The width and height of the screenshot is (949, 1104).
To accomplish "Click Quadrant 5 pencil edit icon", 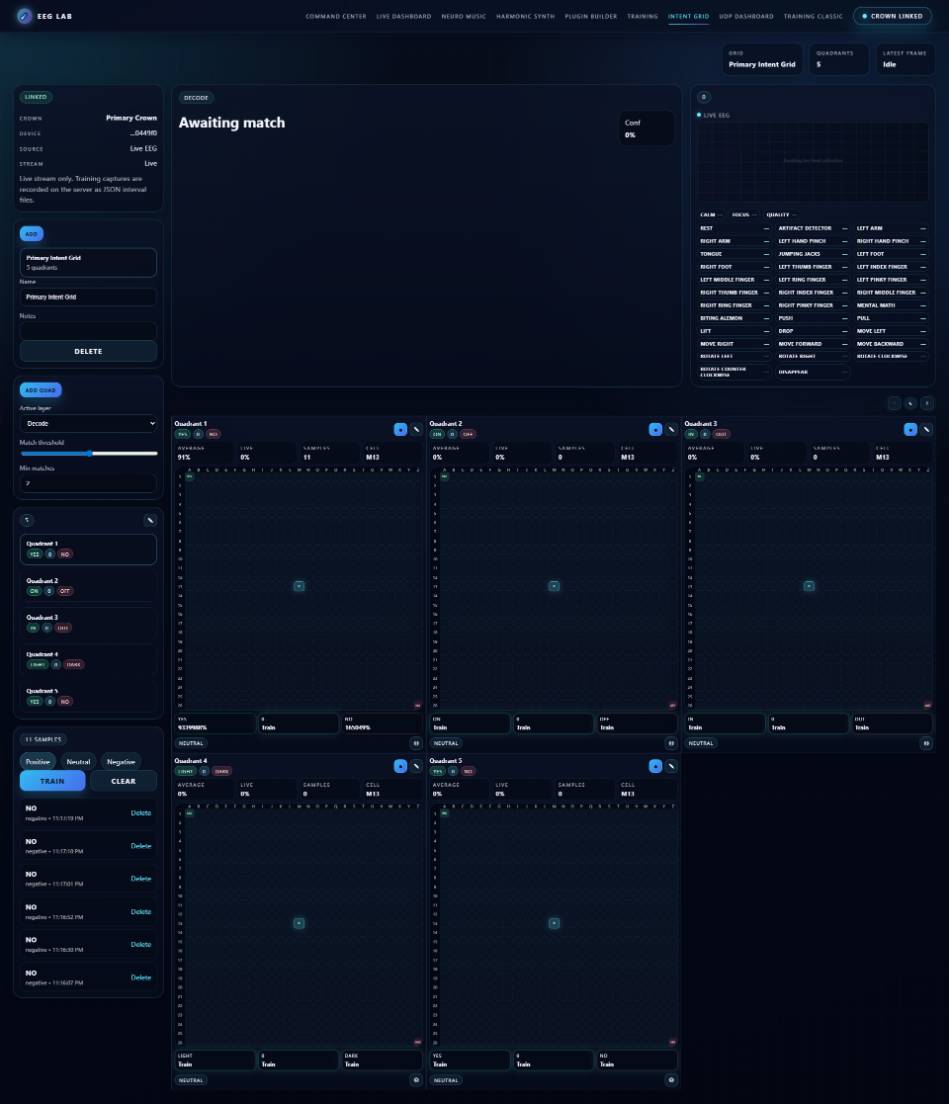I will tap(672, 766).
